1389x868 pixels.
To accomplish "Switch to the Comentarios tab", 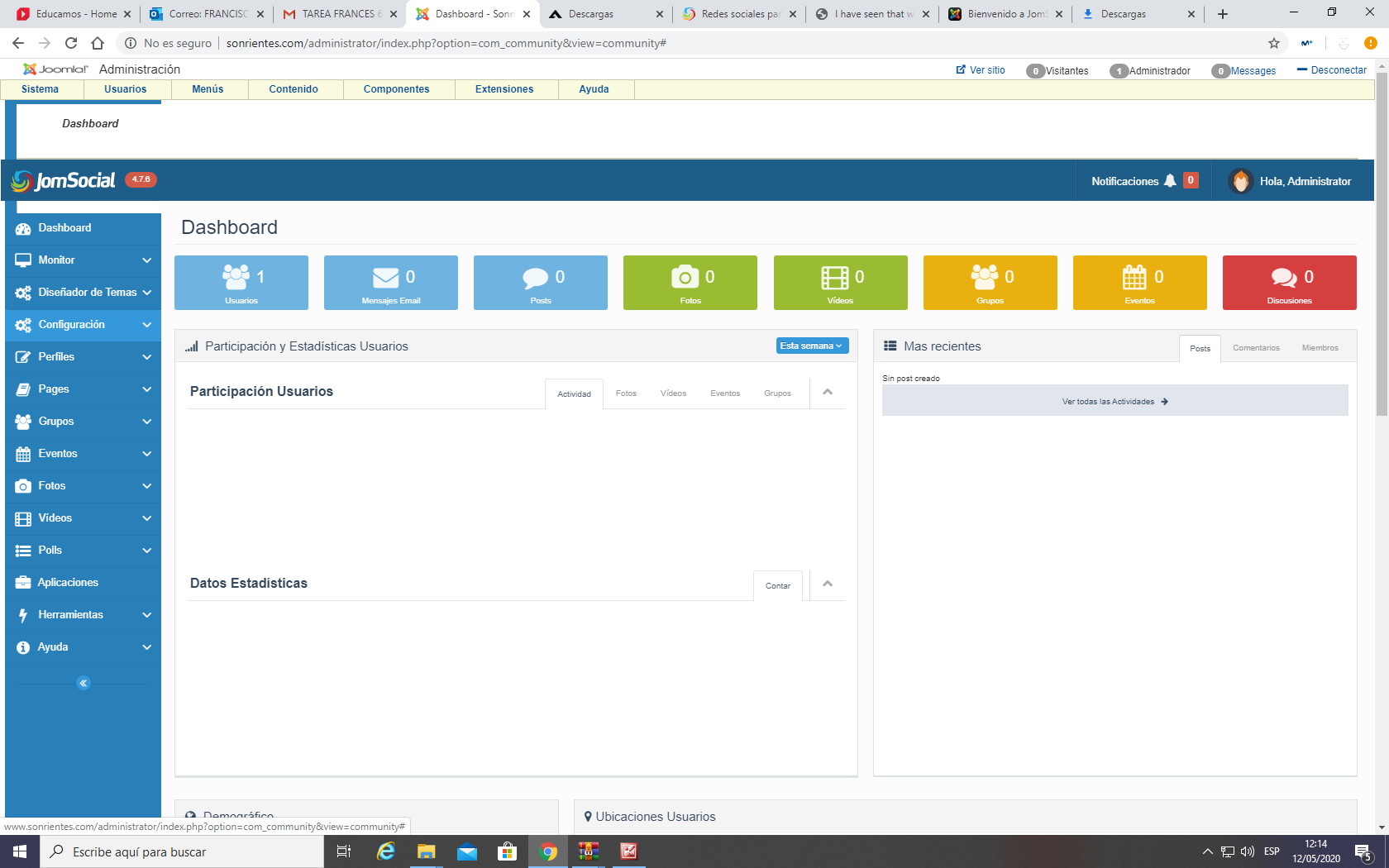I will (x=1256, y=348).
